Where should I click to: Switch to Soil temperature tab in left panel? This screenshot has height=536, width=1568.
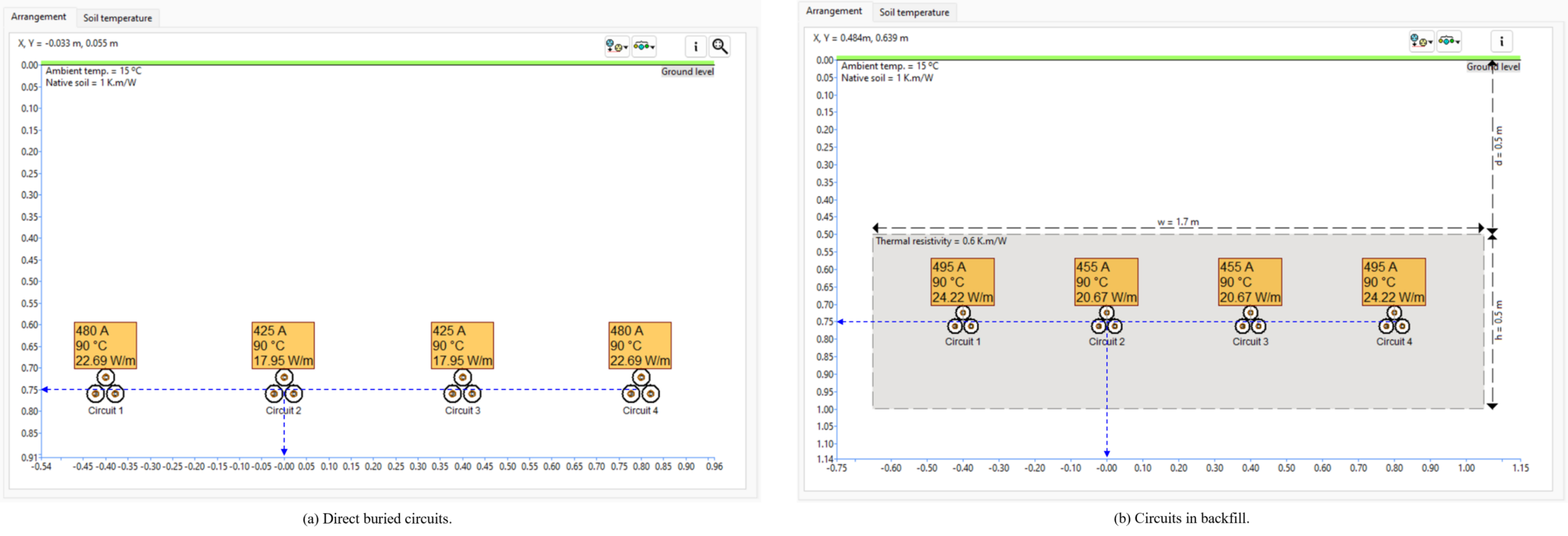(x=117, y=18)
